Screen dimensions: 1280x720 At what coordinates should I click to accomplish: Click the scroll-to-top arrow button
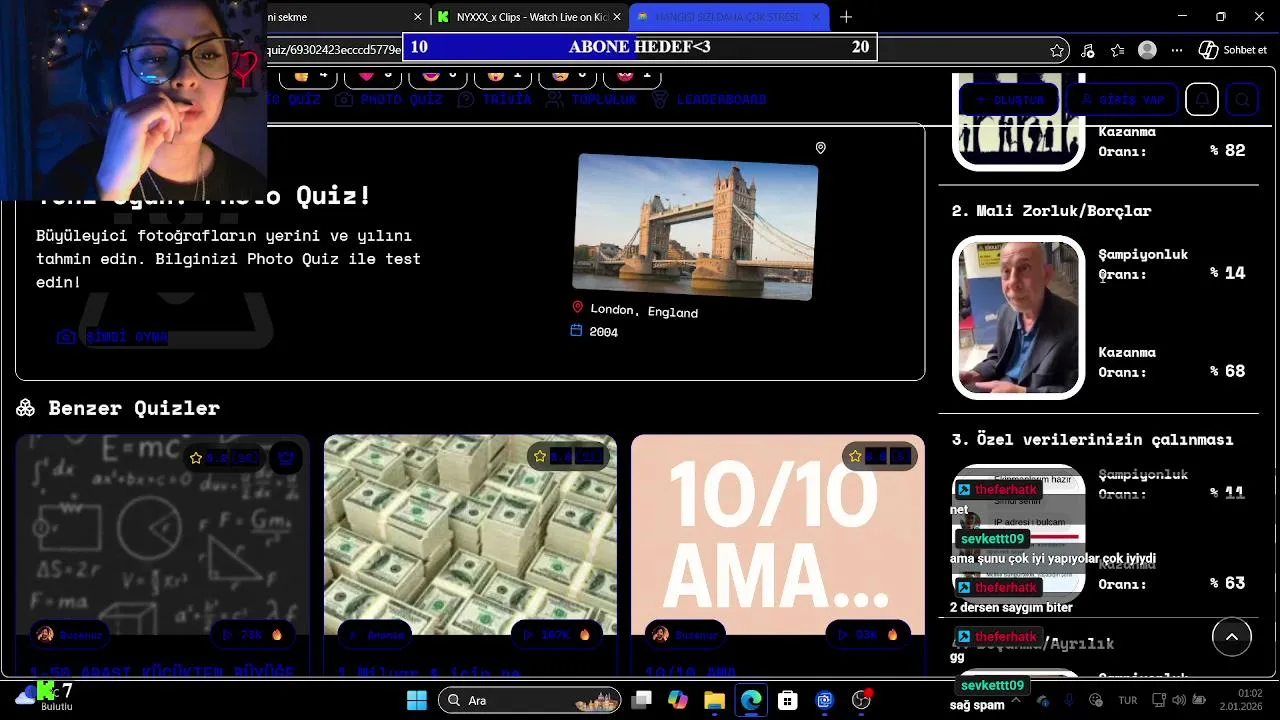[x=1232, y=637]
